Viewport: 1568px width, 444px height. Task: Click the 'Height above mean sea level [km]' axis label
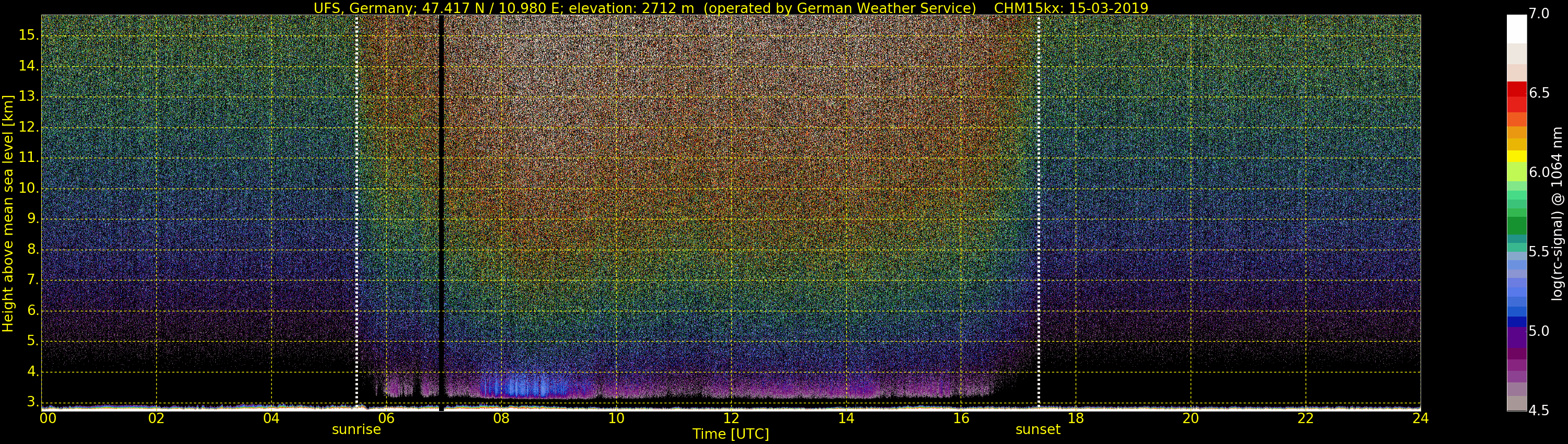click(8, 213)
